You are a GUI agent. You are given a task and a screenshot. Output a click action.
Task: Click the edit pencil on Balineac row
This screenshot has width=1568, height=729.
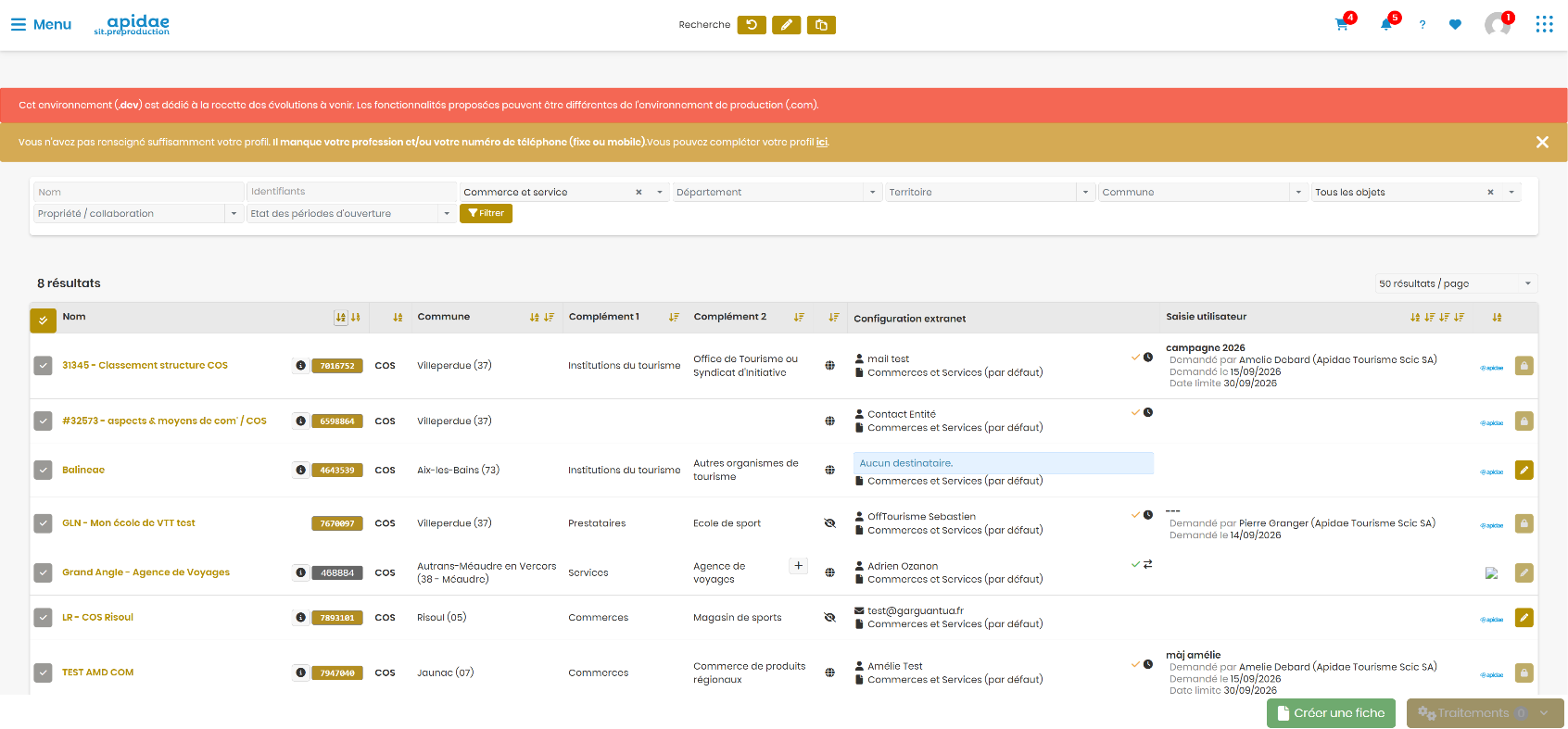point(1524,471)
